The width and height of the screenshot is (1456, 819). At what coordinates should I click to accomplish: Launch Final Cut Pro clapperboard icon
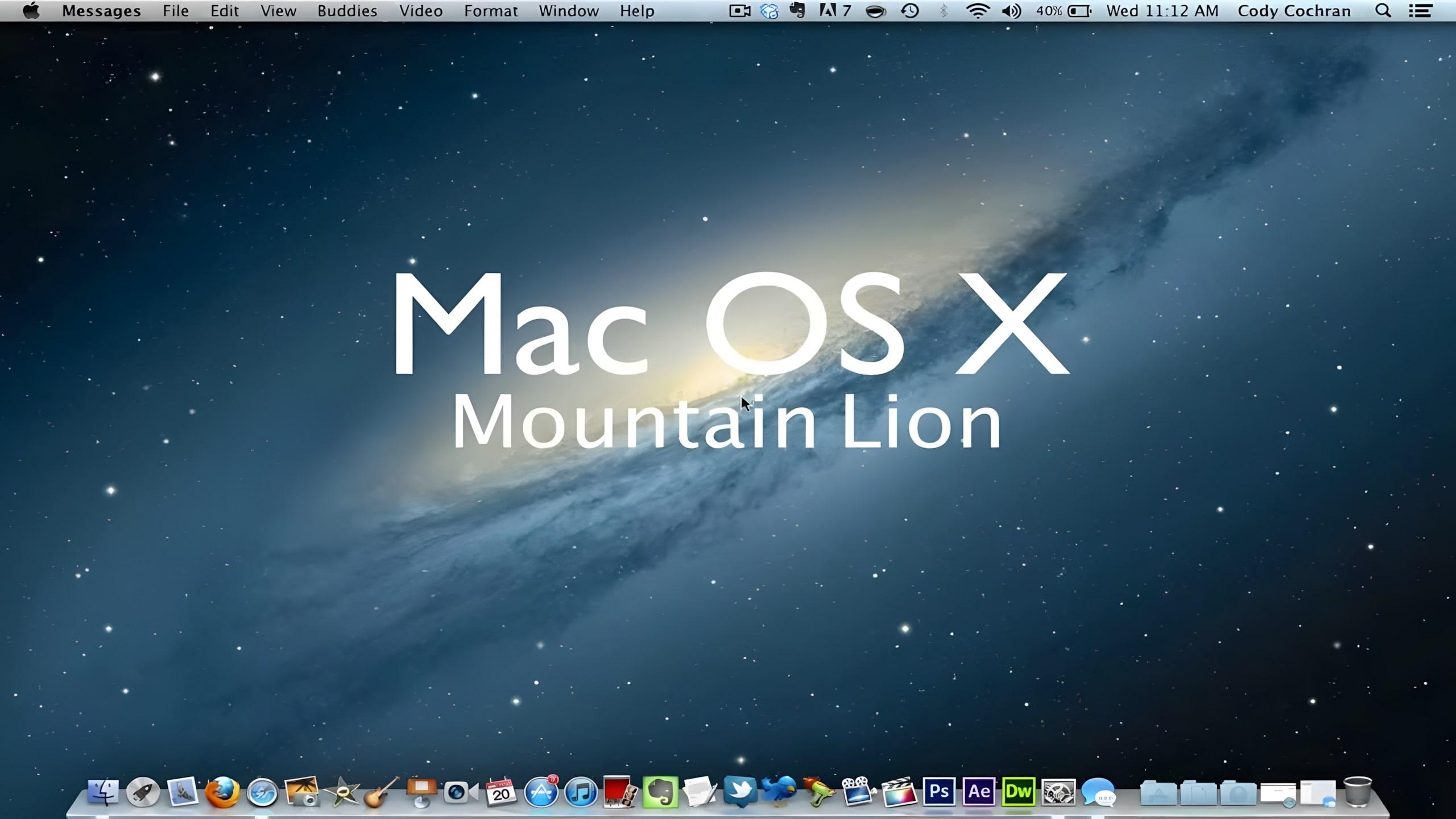click(x=899, y=792)
